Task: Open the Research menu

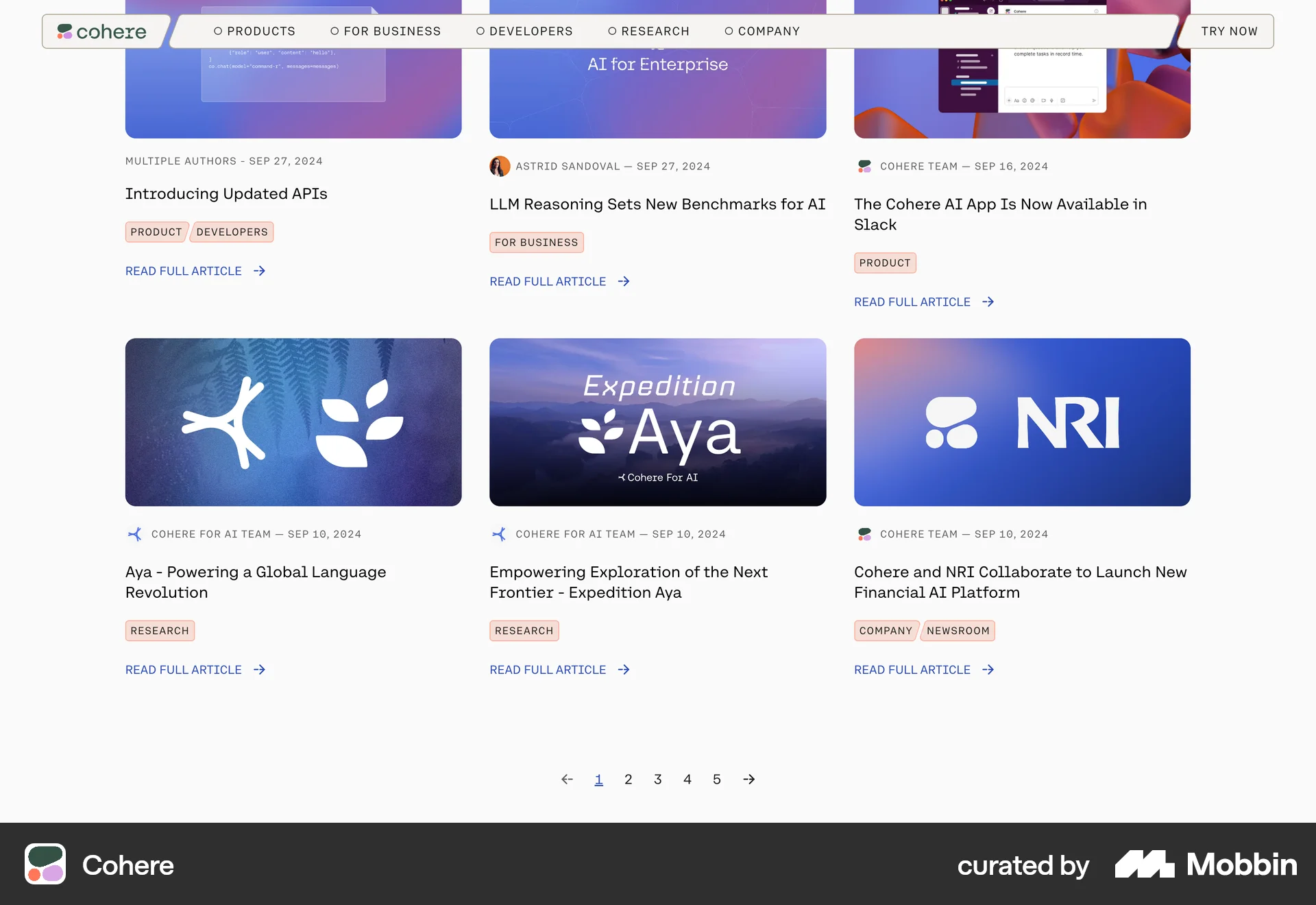Action: [648, 31]
